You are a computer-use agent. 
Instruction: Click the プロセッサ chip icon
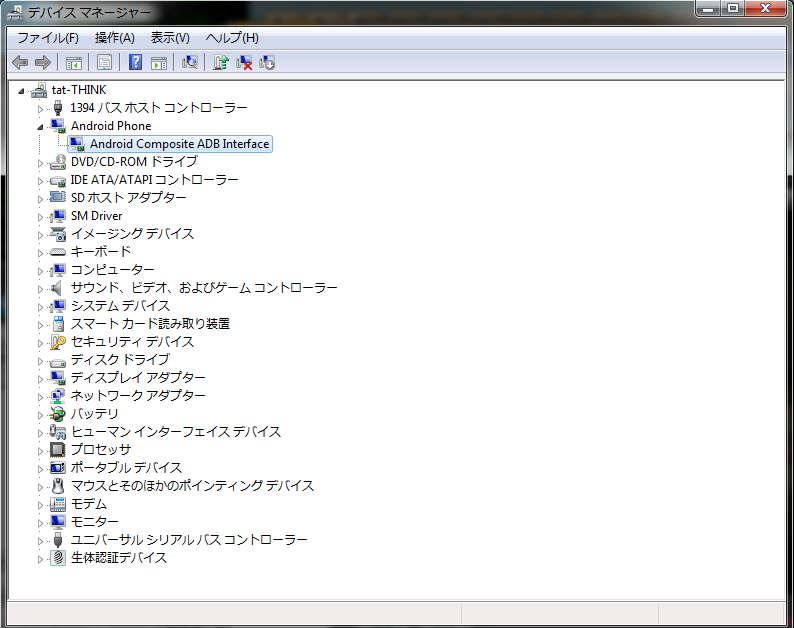[x=58, y=449]
